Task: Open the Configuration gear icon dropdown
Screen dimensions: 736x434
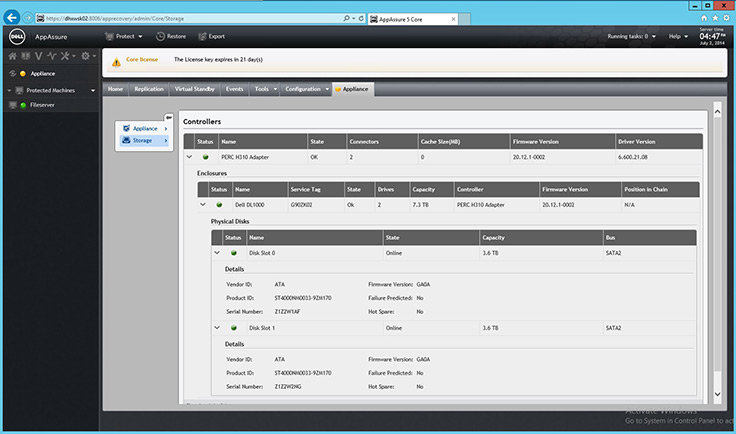Action: 88,56
